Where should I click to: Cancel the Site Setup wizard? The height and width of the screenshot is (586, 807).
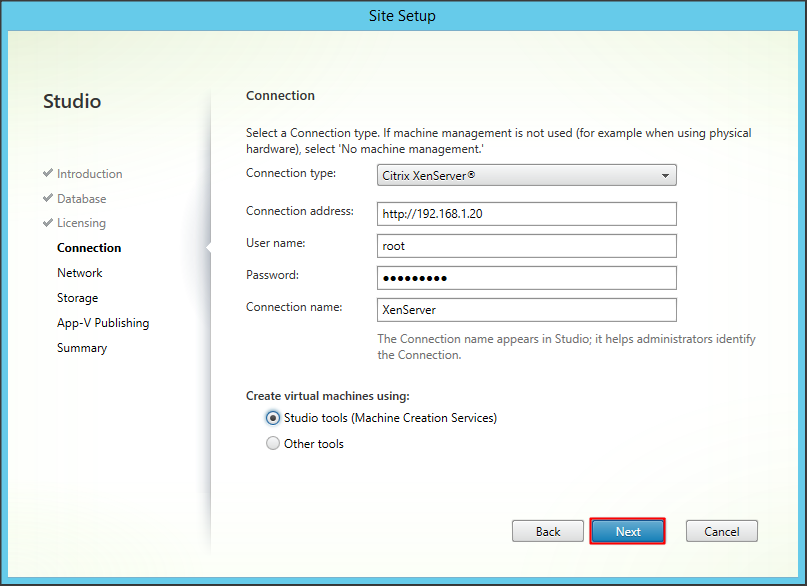click(721, 531)
